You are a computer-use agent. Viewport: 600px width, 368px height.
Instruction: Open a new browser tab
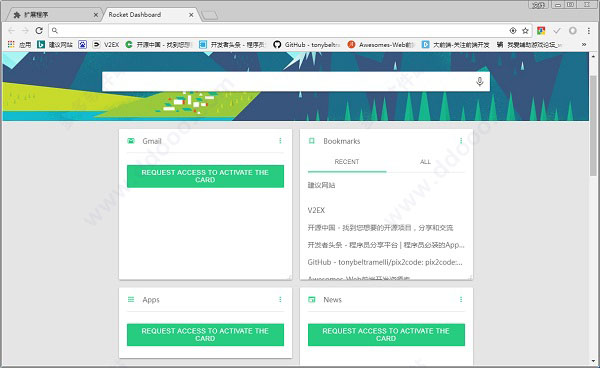(210, 15)
